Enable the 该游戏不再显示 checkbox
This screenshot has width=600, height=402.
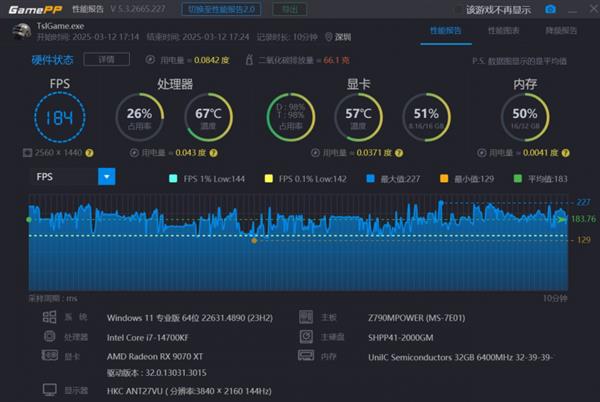458,10
